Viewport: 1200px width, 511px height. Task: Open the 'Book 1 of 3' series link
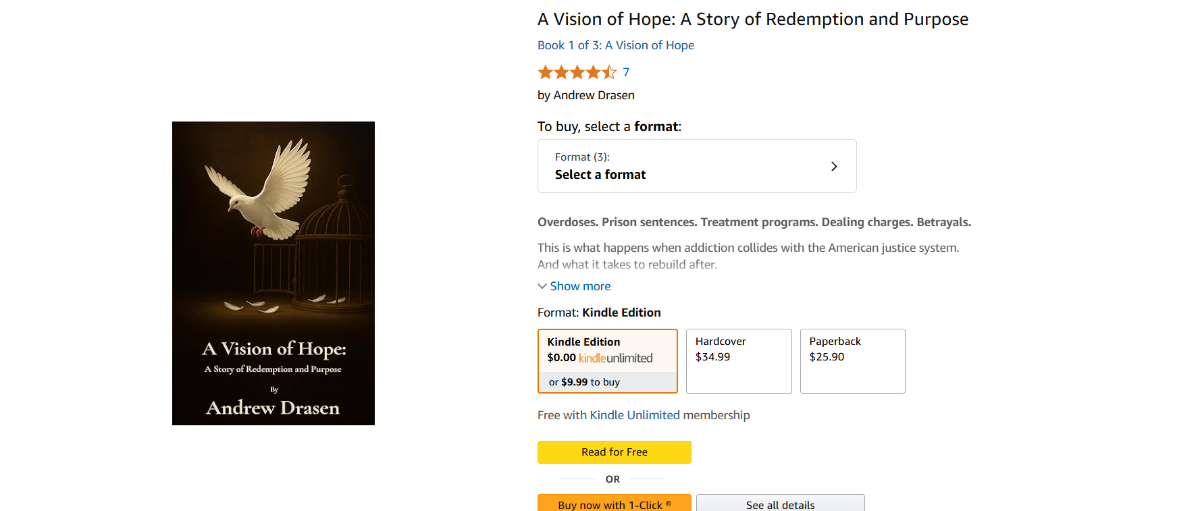click(x=615, y=45)
